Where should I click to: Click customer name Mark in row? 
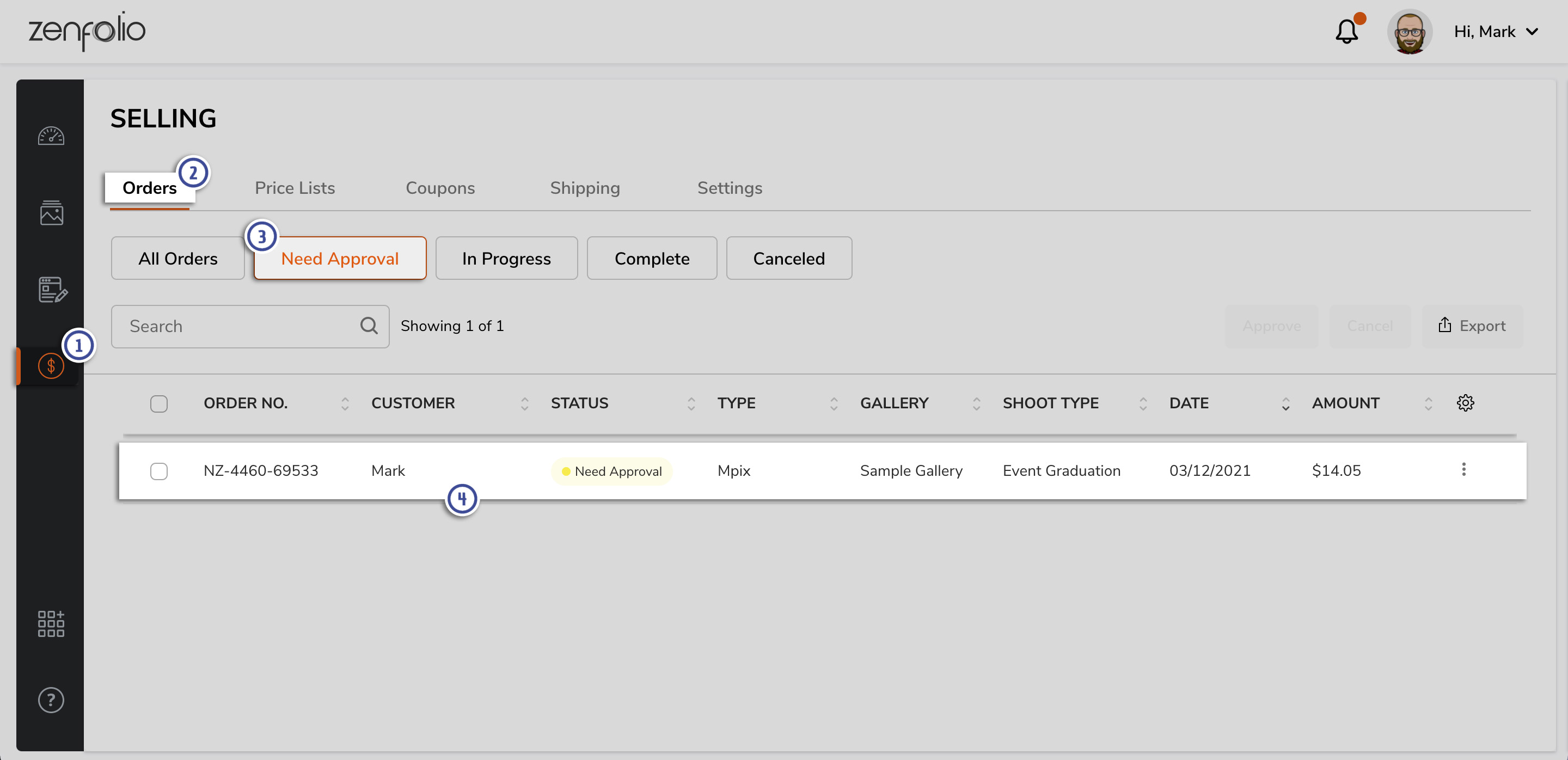388,470
